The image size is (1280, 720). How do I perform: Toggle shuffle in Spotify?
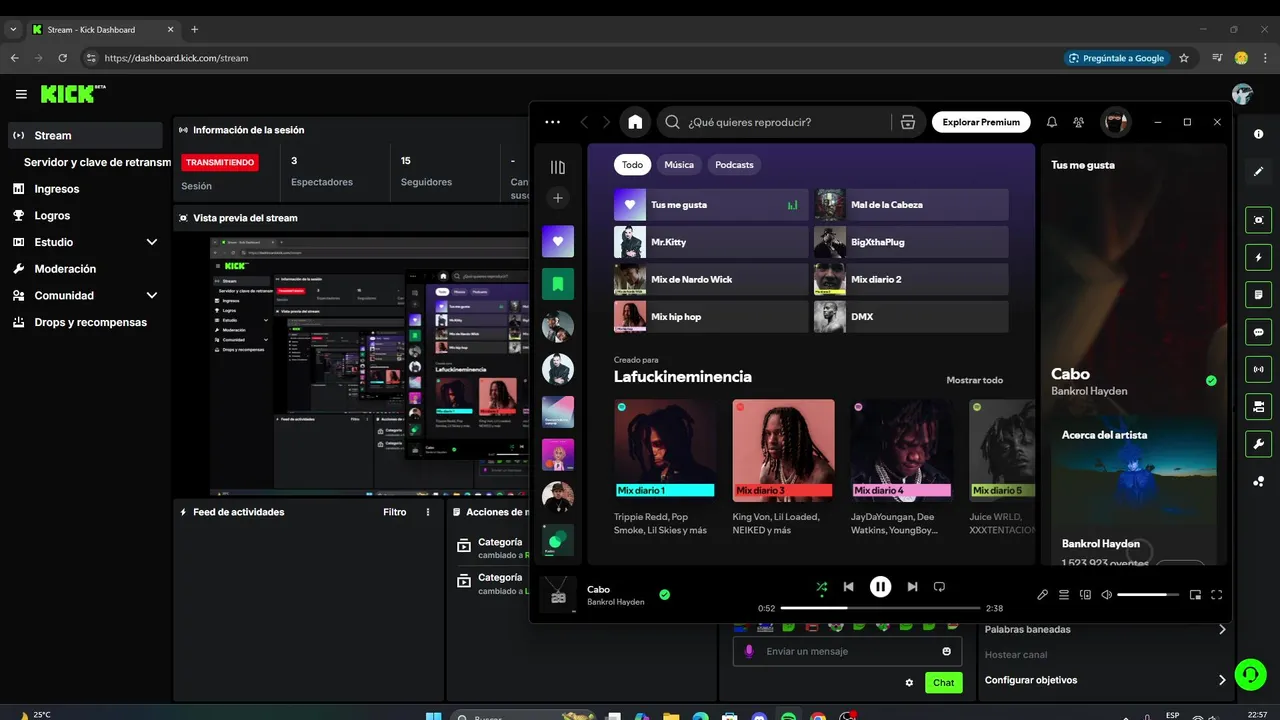[x=821, y=587]
